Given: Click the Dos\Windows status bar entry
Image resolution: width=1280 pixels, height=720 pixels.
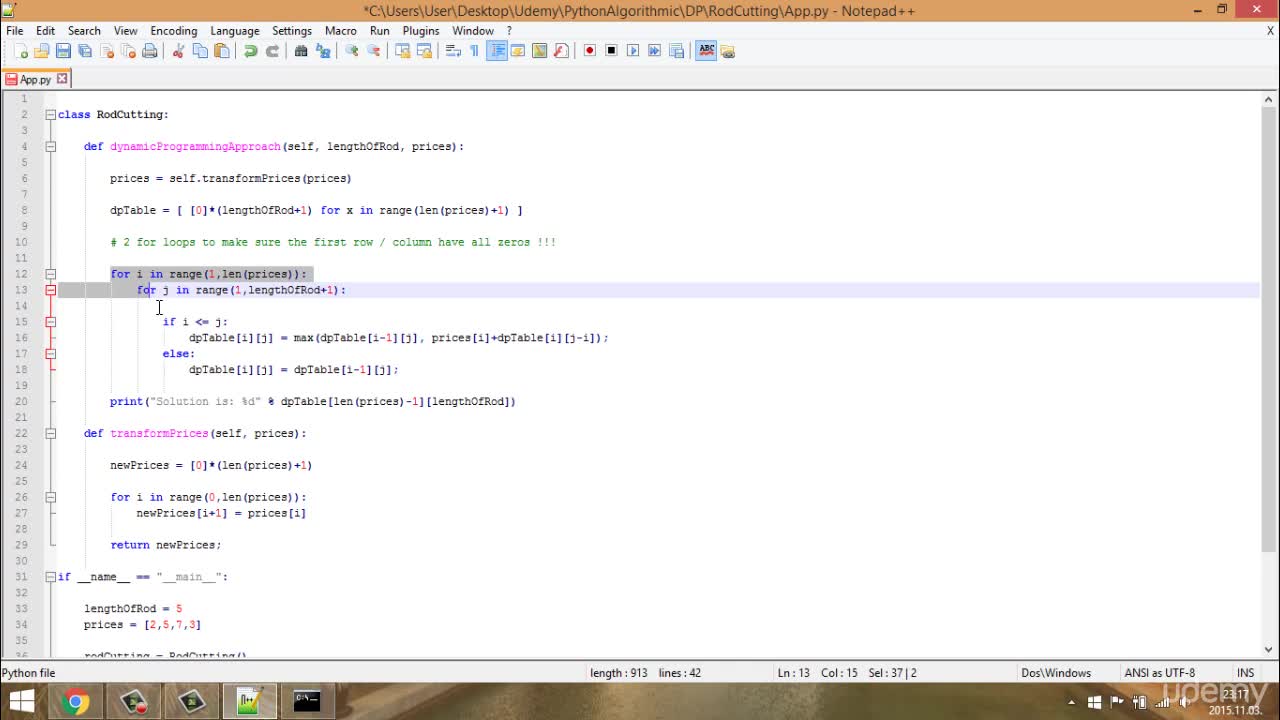Looking at the screenshot, I should (x=1056, y=673).
